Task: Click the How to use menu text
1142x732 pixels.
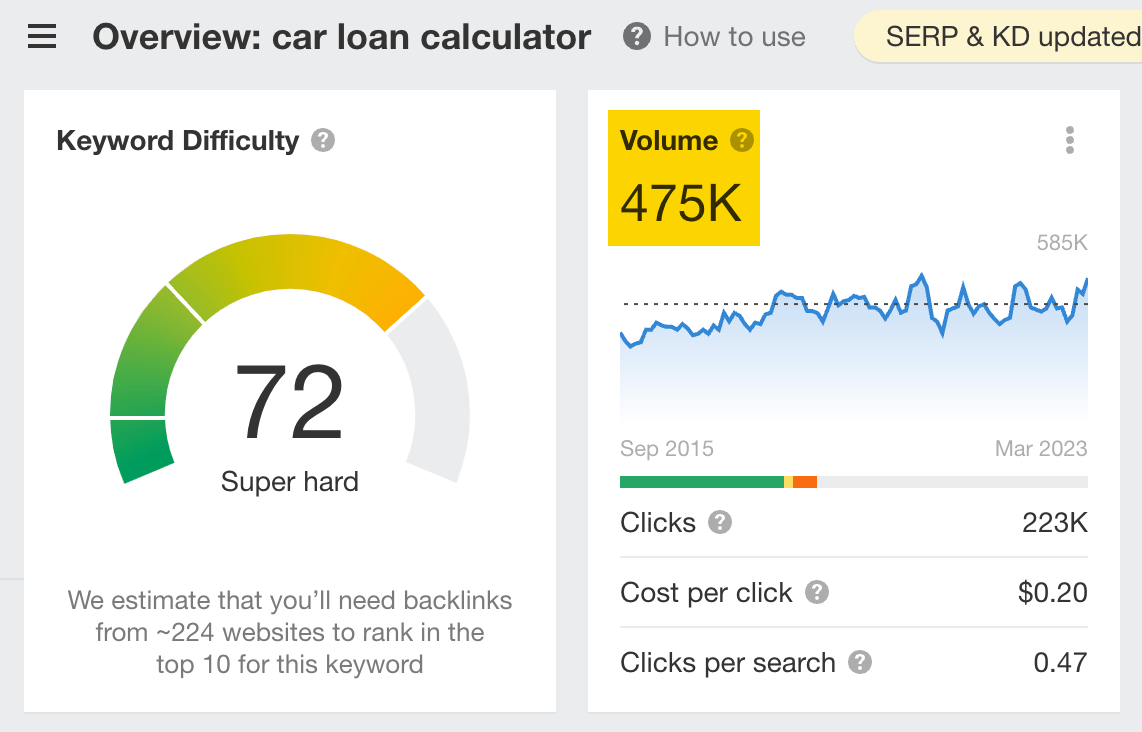Action: pos(733,37)
